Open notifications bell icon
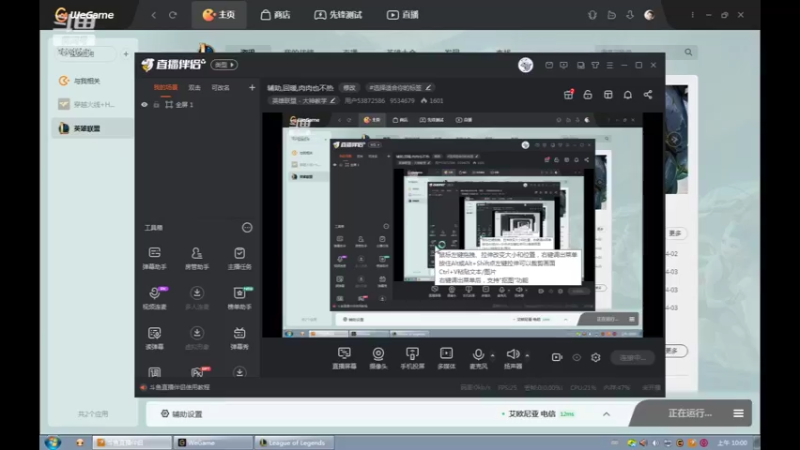The image size is (800, 450). (628, 95)
